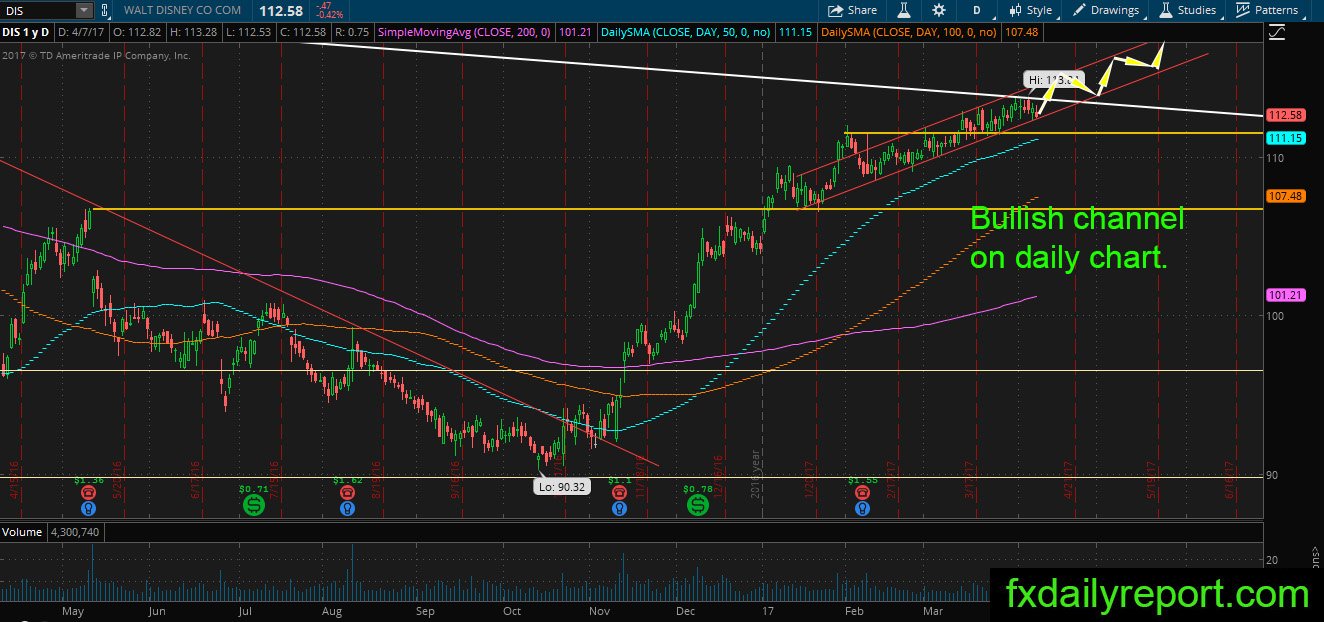Open the Style menu

pyautogui.click(x=1031, y=10)
